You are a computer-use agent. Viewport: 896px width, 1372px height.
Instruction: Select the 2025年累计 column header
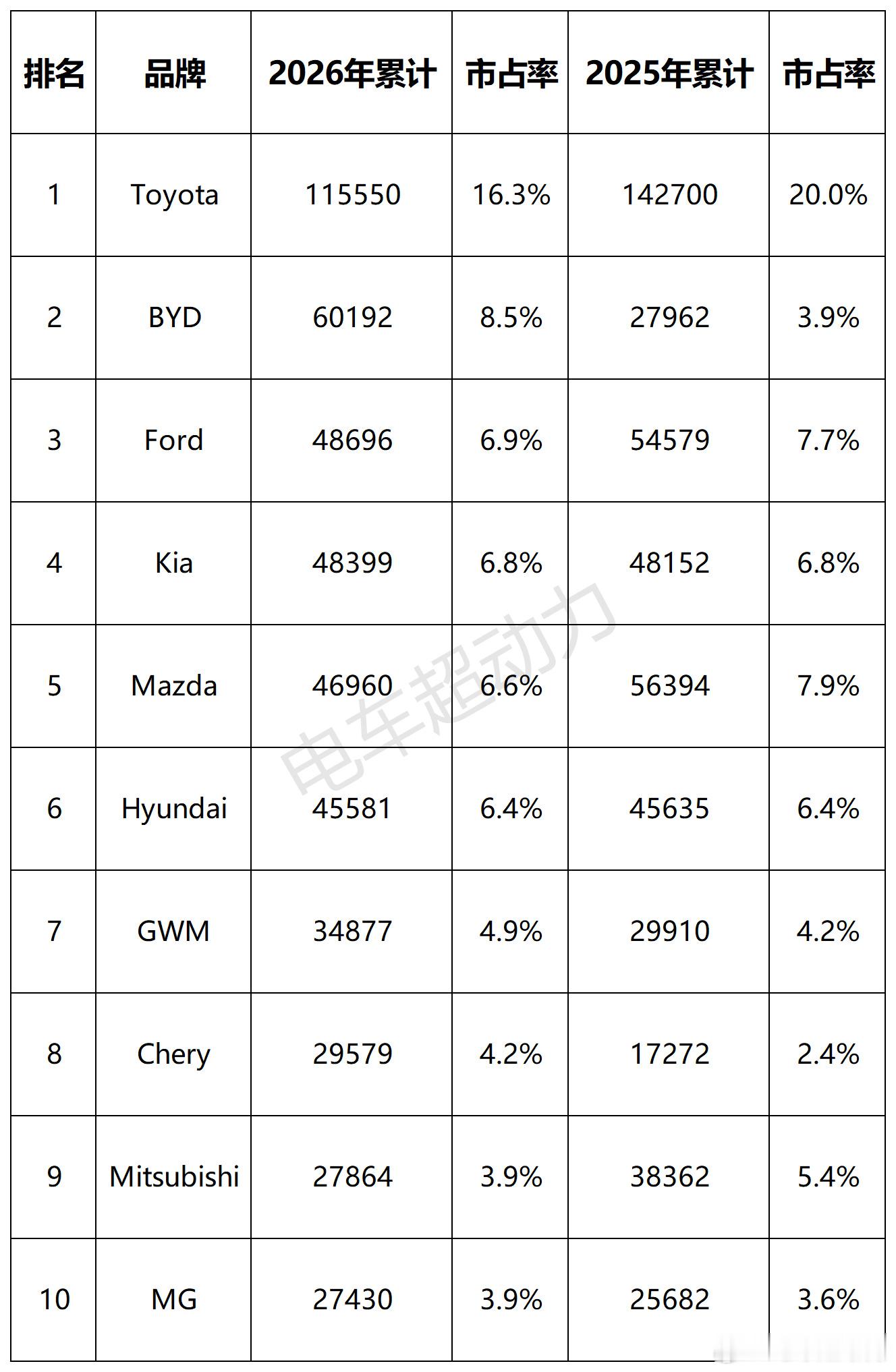669,73
